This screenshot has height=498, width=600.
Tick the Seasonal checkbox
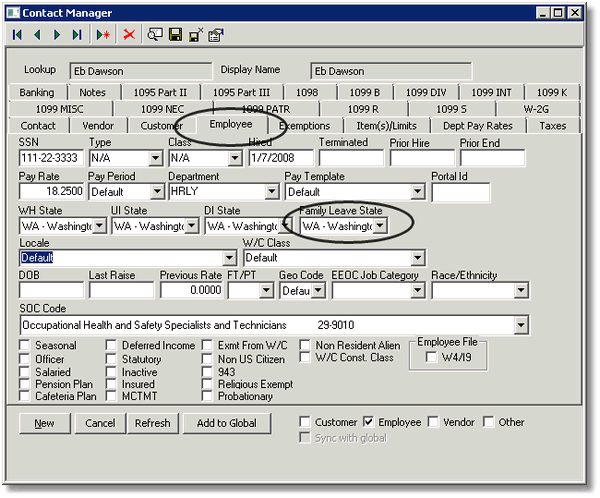point(24,345)
